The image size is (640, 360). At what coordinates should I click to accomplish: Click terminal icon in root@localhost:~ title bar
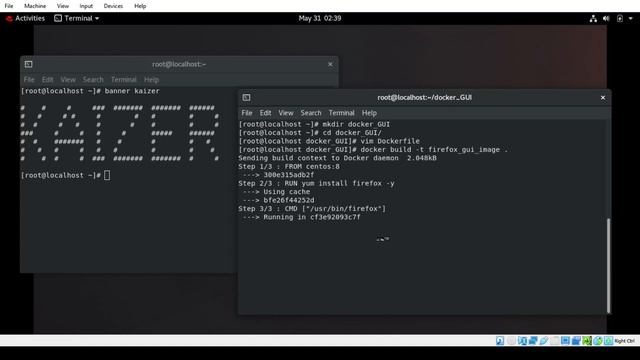coord(28,64)
